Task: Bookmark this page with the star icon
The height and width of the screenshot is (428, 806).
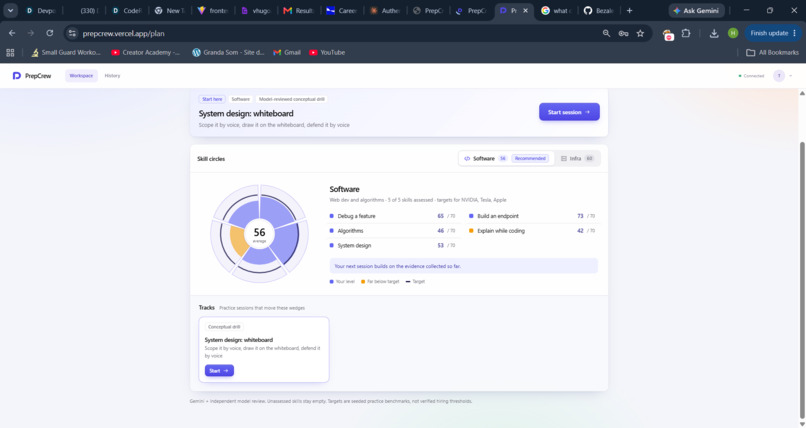Action: tap(640, 33)
